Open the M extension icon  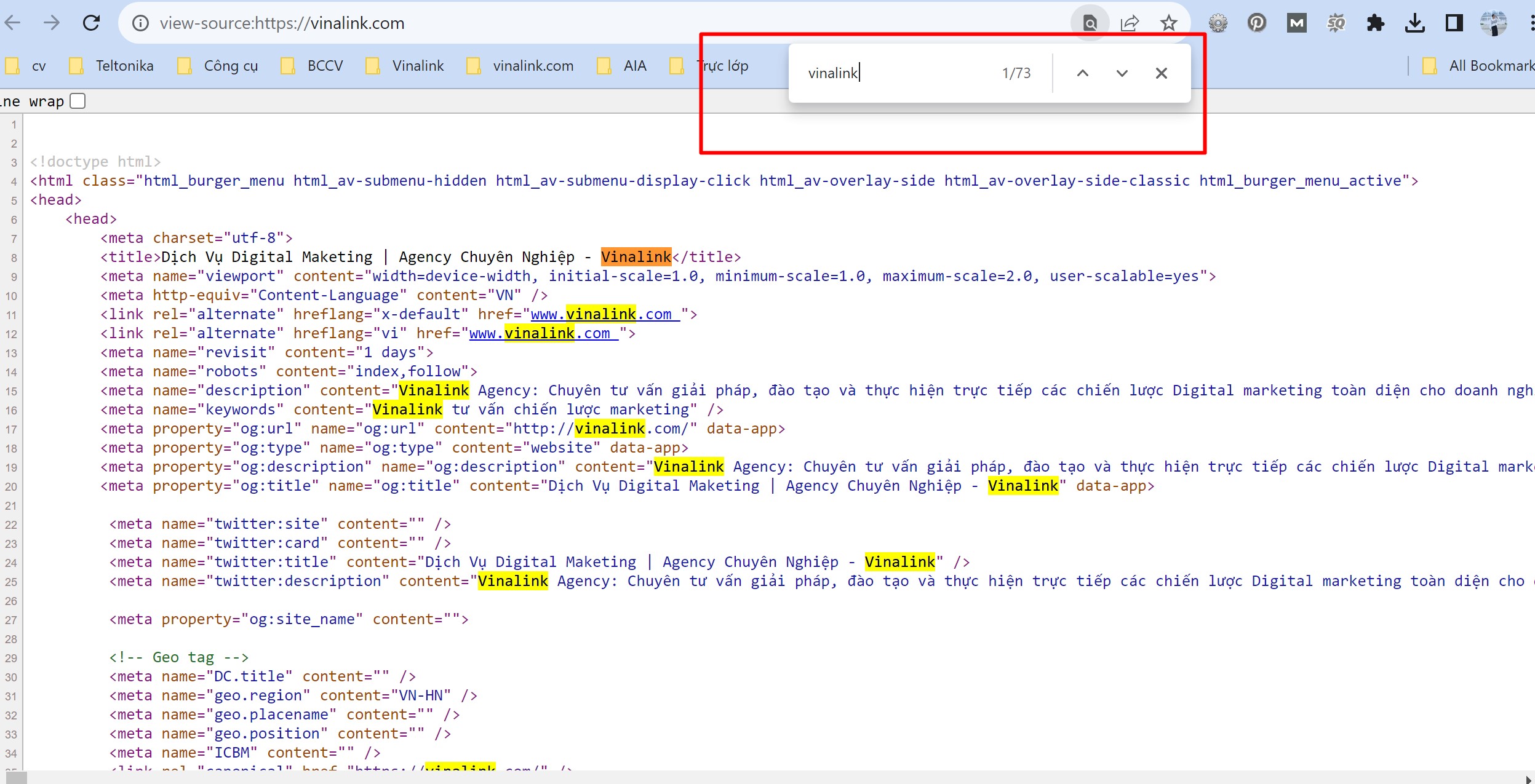1297,23
